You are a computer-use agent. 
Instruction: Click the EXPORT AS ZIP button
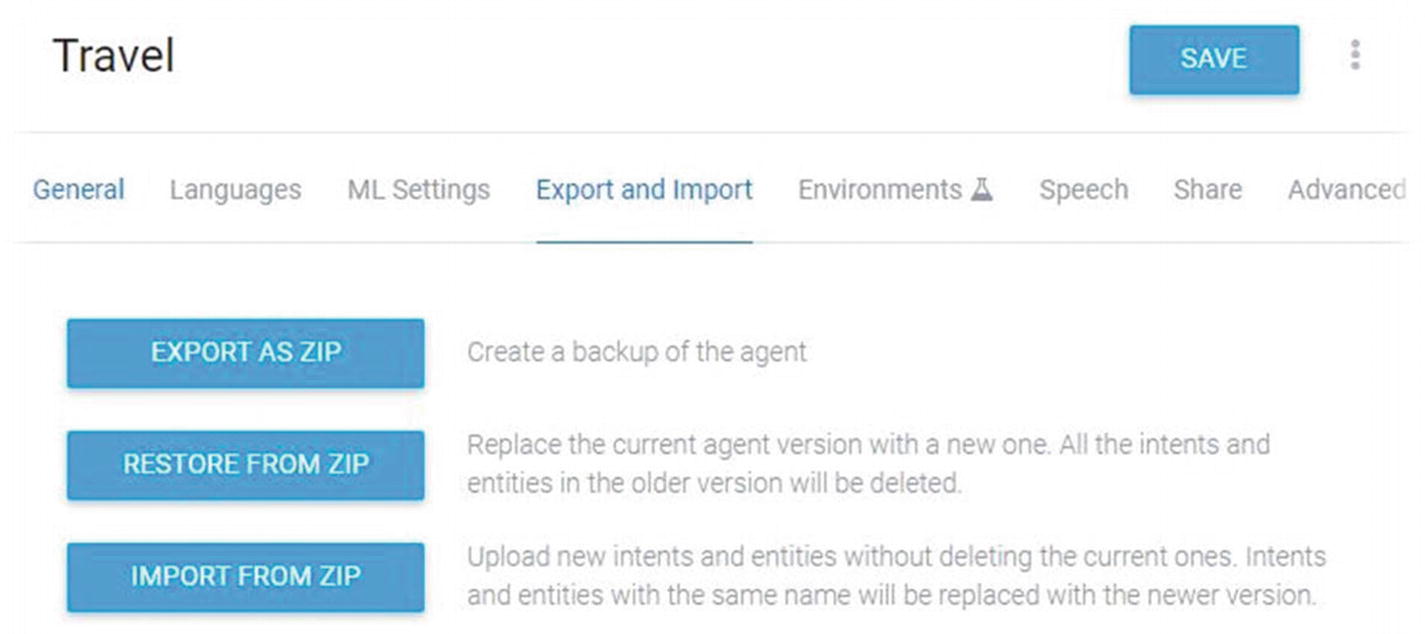point(246,353)
